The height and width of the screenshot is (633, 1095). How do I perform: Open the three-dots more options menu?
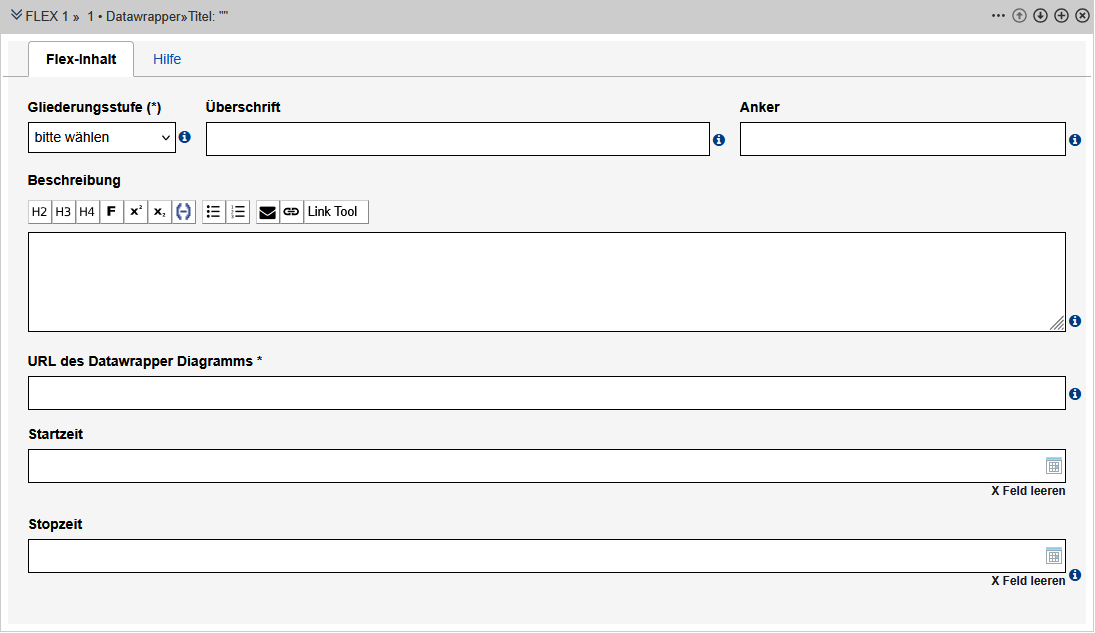[998, 16]
